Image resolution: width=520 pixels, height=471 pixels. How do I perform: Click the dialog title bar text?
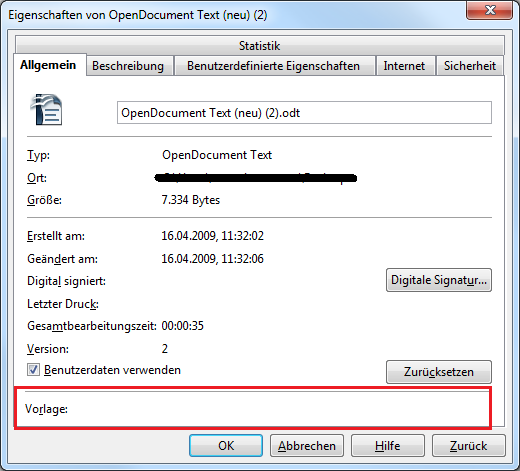pyautogui.click(x=138, y=15)
